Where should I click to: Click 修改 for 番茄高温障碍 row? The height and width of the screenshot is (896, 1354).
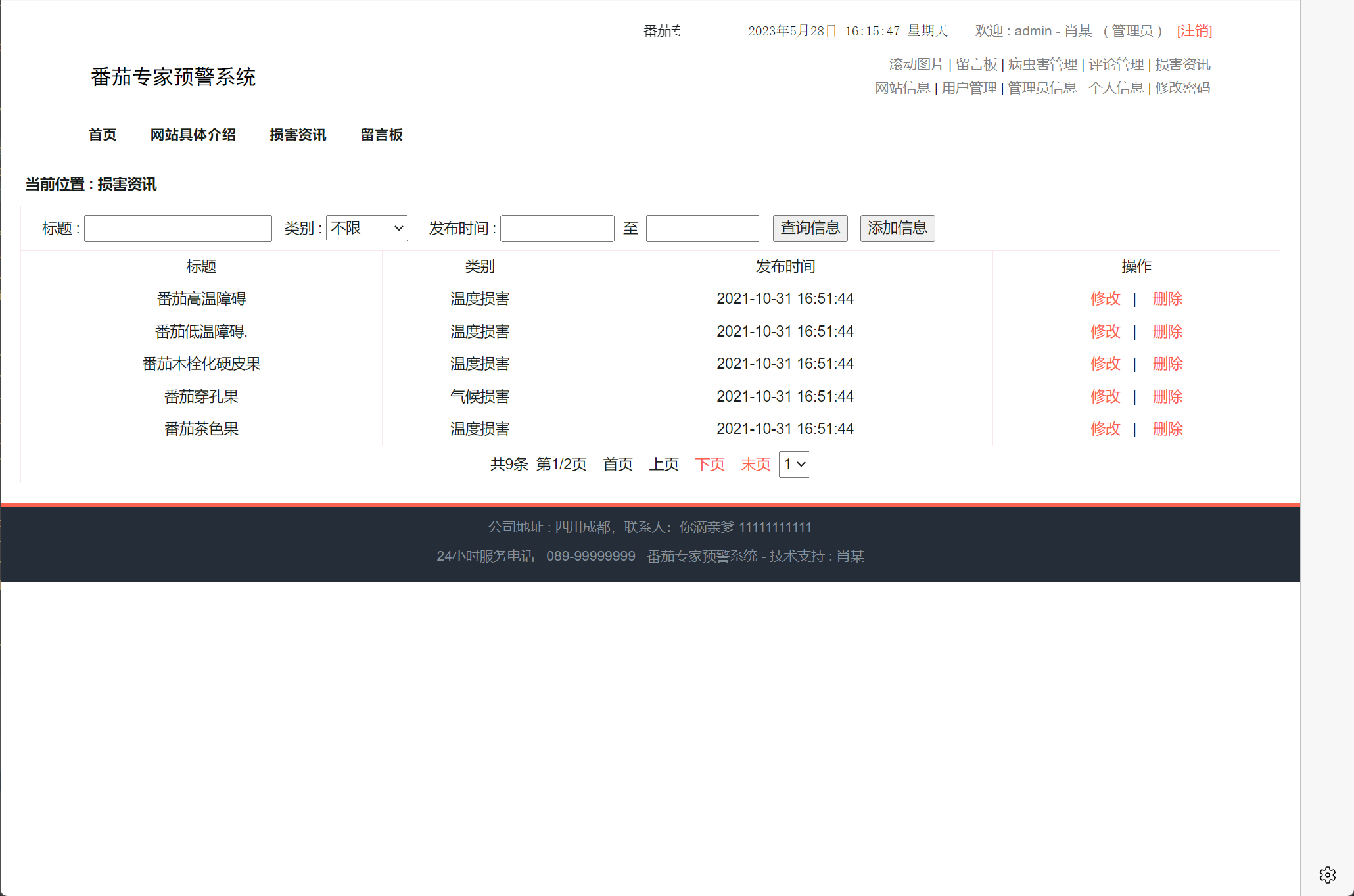pyautogui.click(x=1105, y=298)
